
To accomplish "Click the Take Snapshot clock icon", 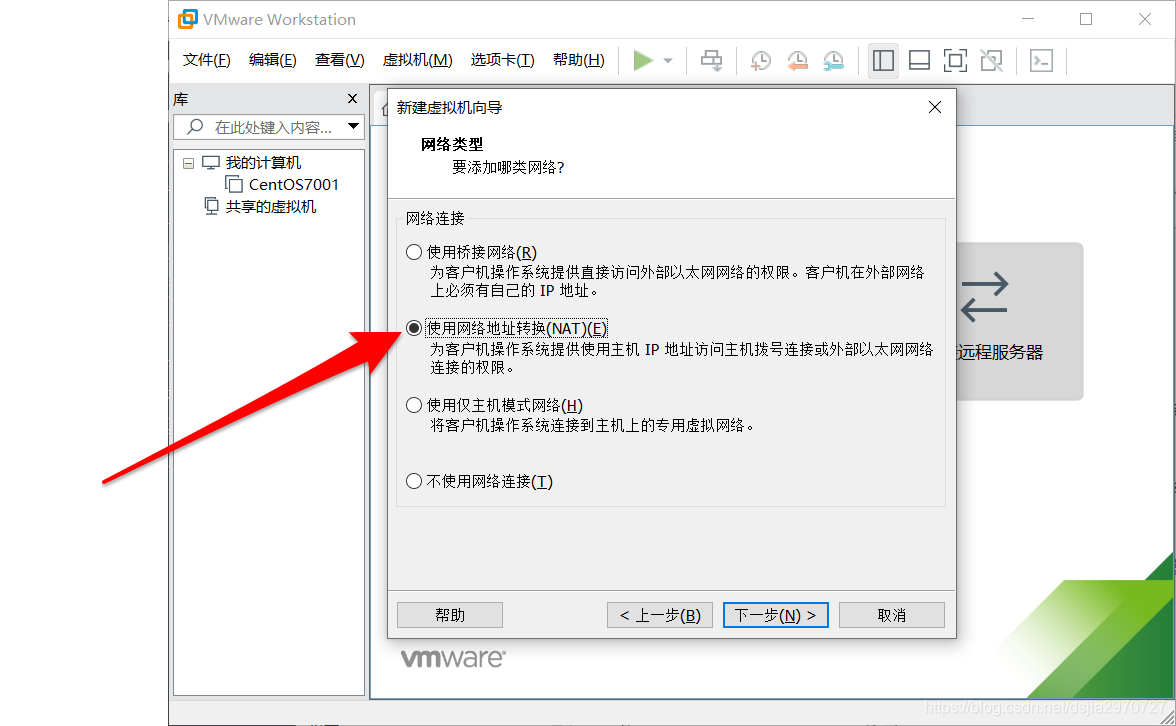I will click(760, 60).
